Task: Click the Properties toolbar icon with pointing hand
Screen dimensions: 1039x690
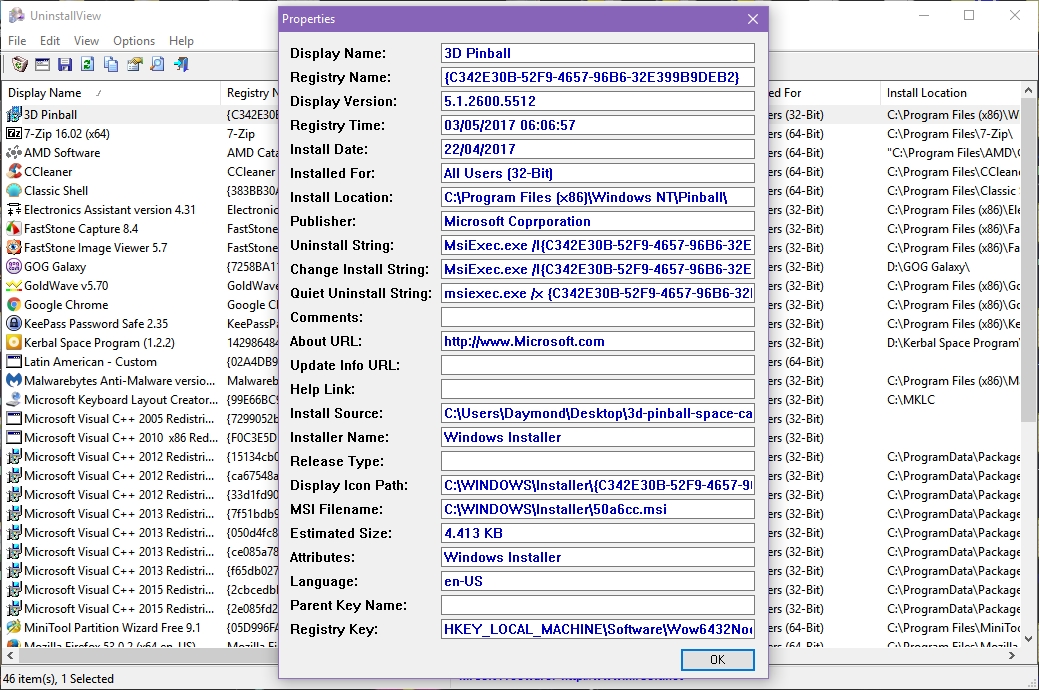Action: tap(135, 64)
